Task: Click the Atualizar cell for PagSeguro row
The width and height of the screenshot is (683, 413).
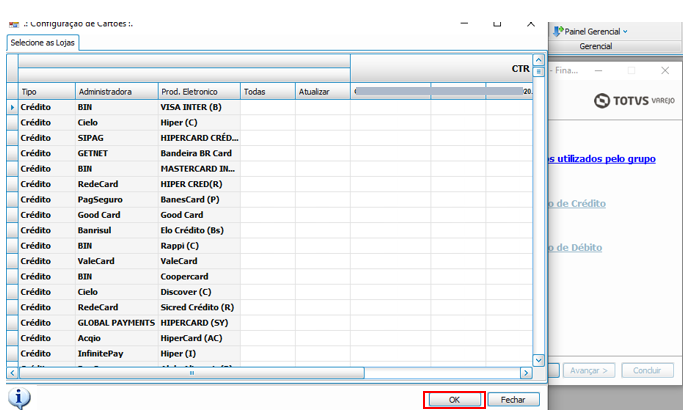Action: tap(323, 200)
